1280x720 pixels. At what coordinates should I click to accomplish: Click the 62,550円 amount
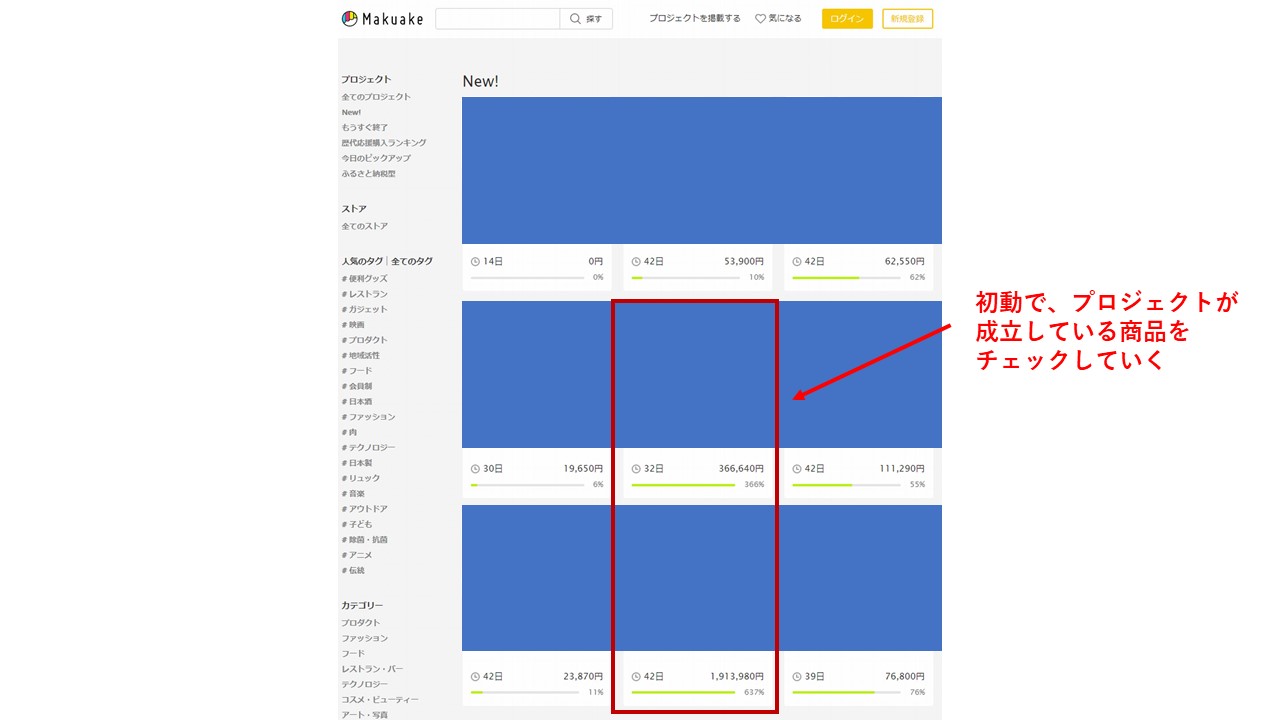[x=905, y=262]
